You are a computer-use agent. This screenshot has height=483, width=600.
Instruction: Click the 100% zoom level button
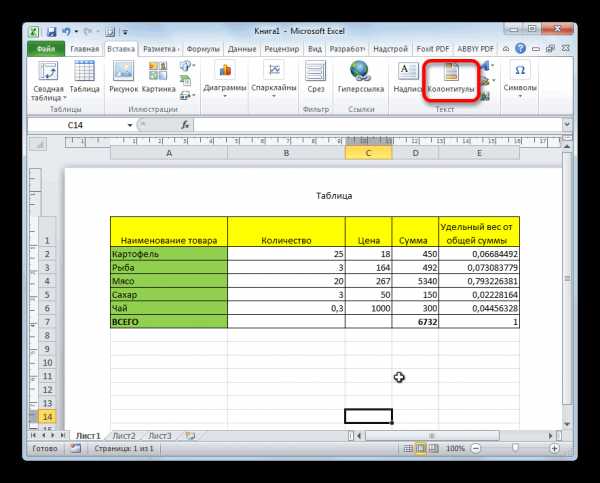pos(455,448)
